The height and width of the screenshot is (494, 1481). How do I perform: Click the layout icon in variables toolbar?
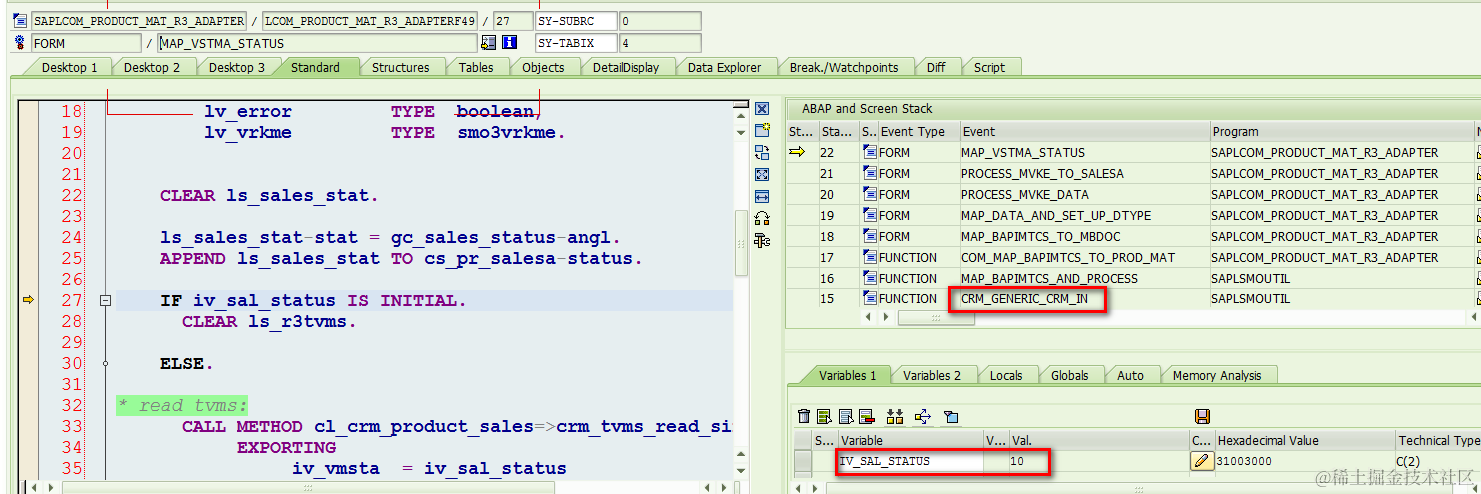click(951, 417)
